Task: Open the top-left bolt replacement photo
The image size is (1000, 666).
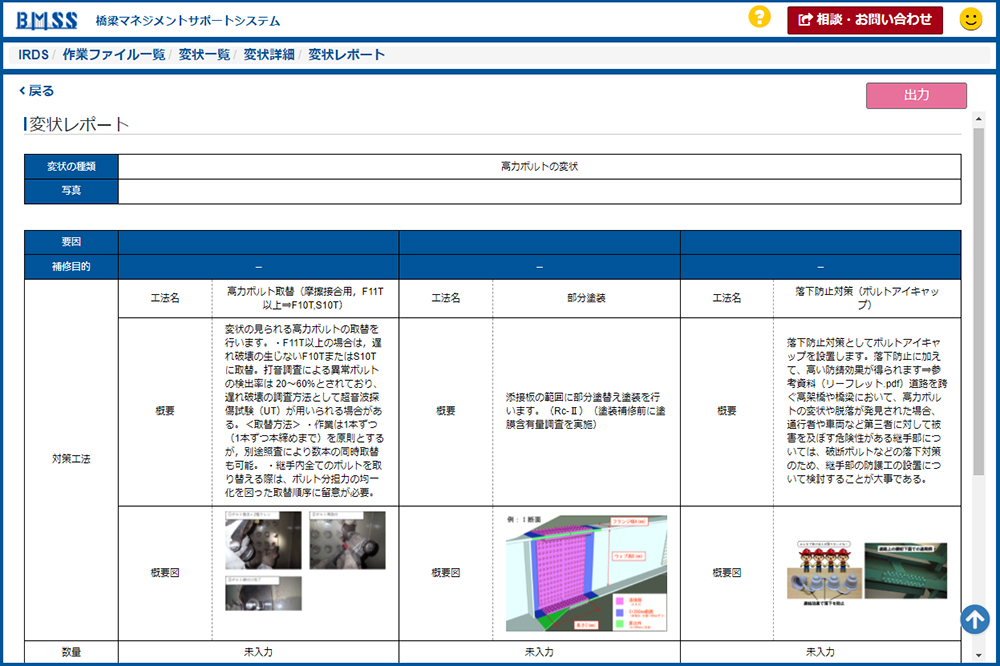Action: [262, 540]
